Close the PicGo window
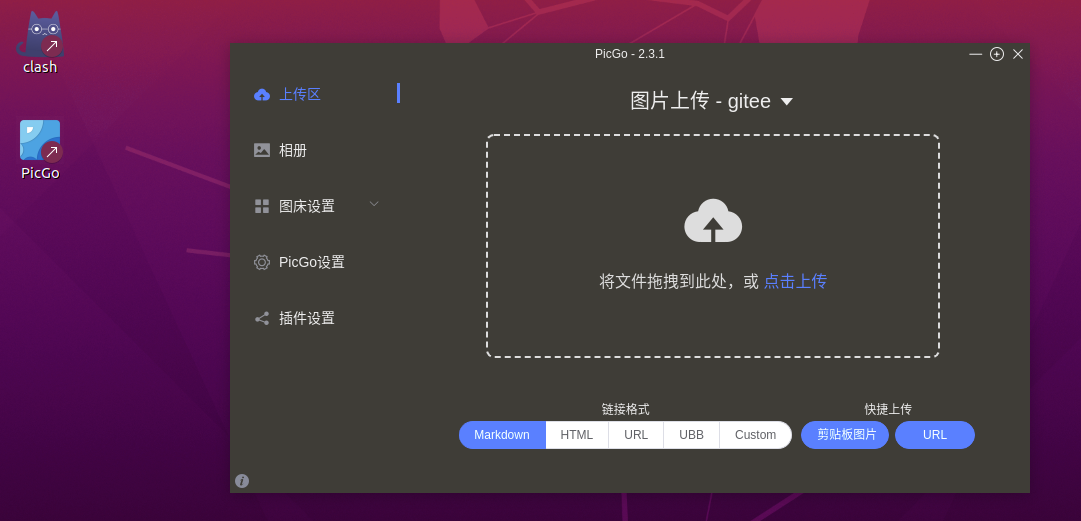The image size is (1081, 521). coord(1018,54)
